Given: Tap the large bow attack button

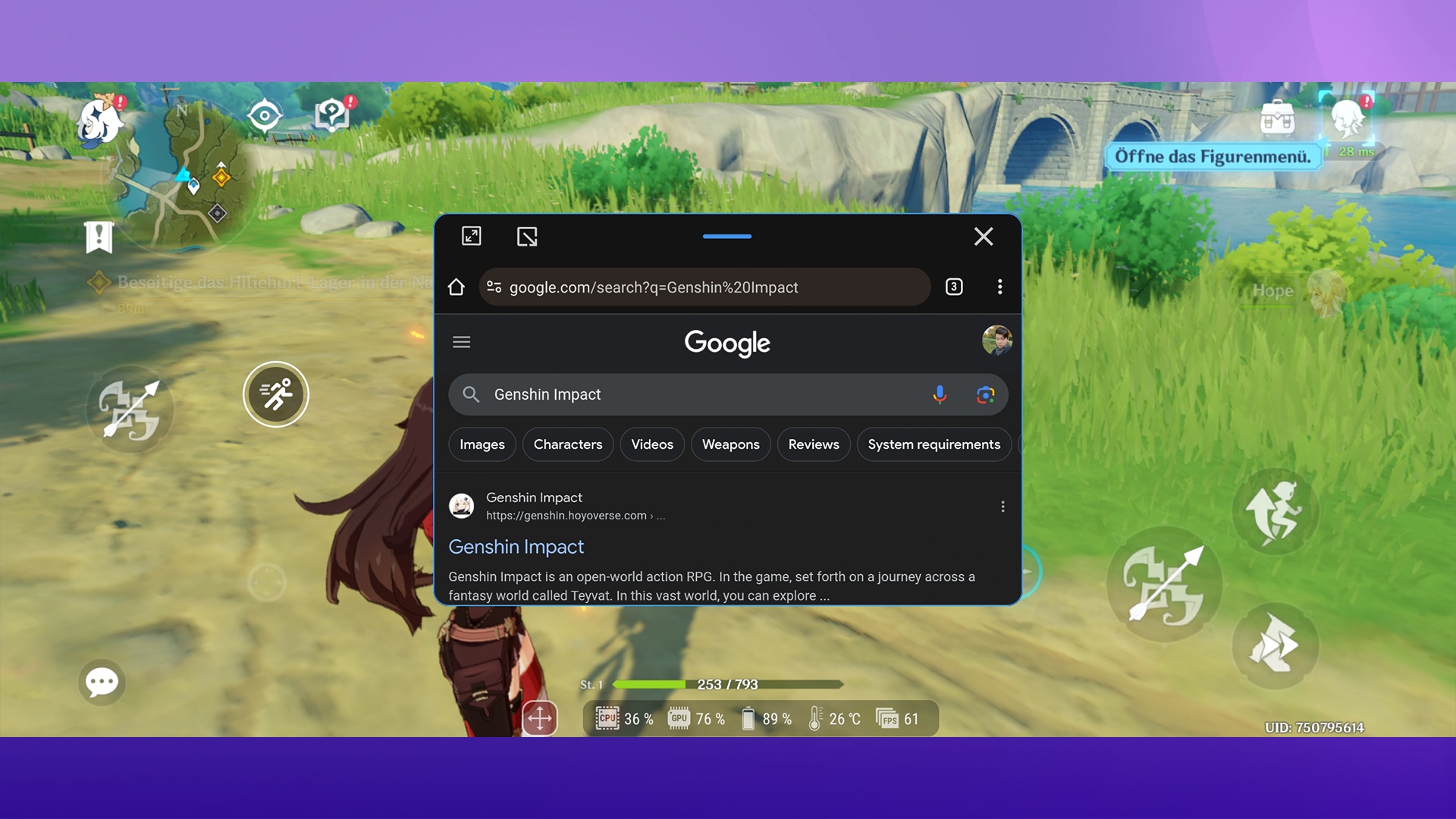Looking at the screenshot, I should point(1164,585).
